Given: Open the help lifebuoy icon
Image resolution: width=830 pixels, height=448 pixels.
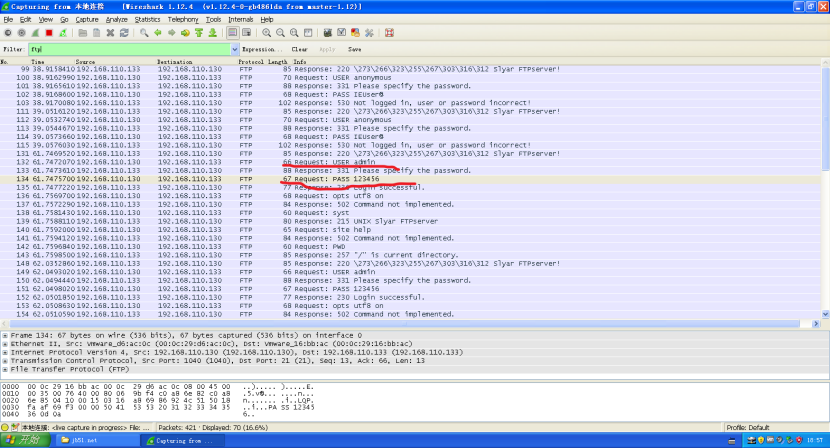Looking at the screenshot, I should coord(389,33).
